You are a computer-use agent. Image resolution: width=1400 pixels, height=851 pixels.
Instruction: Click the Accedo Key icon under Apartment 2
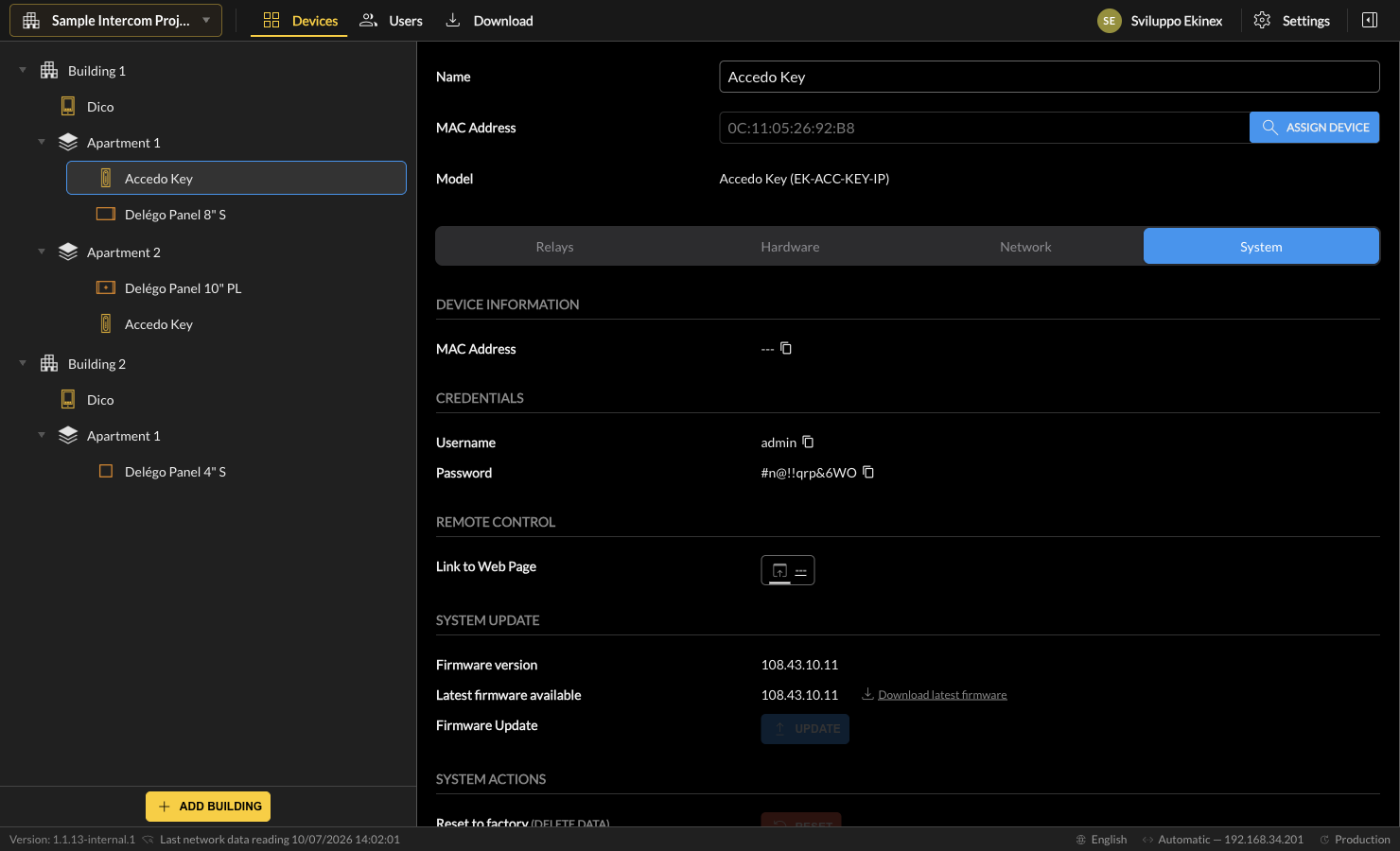[106, 323]
